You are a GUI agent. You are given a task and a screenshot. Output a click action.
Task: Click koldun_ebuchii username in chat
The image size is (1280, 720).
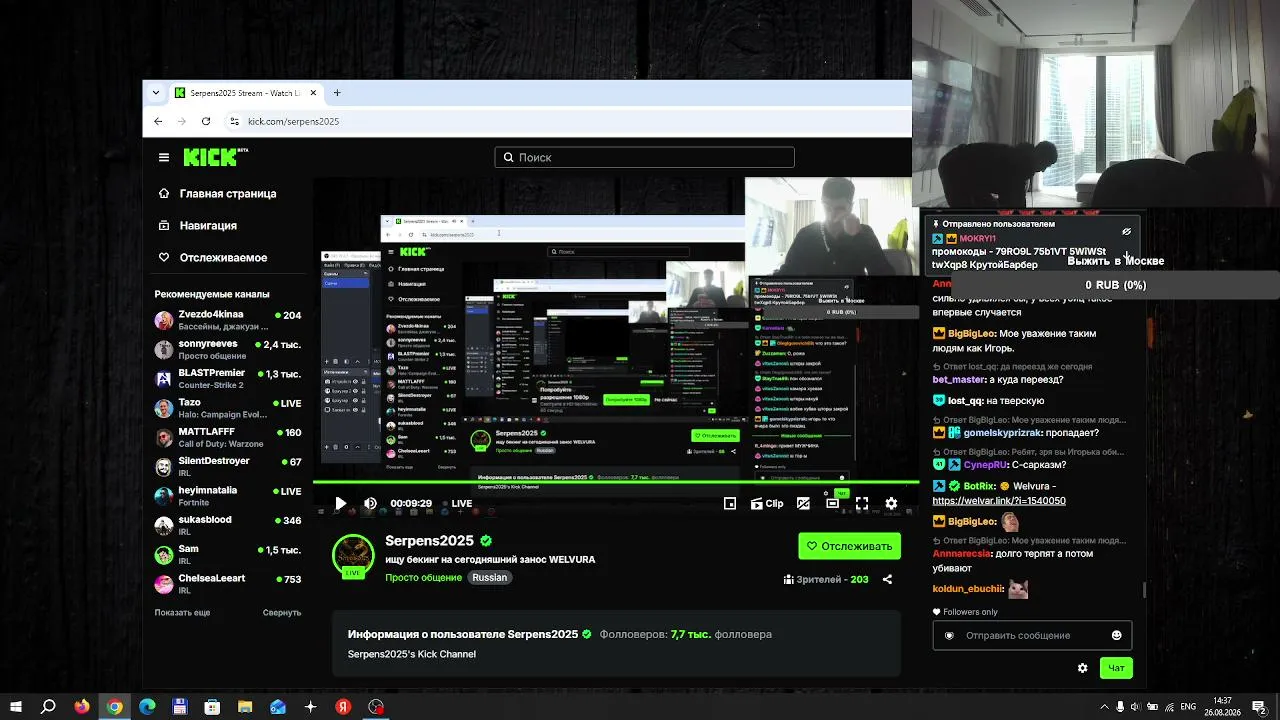click(968, 589)
